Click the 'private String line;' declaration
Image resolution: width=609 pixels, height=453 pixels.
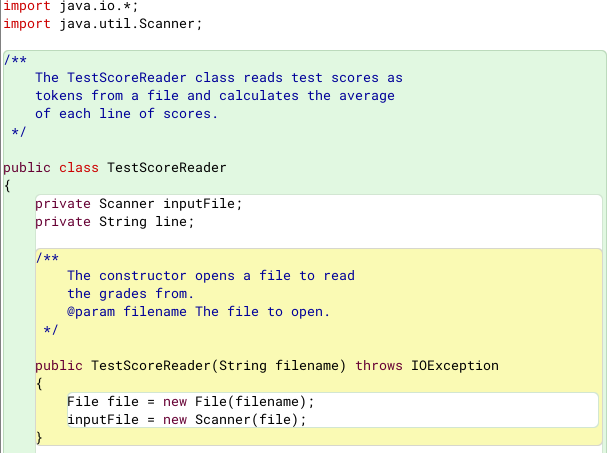(115, 222)
